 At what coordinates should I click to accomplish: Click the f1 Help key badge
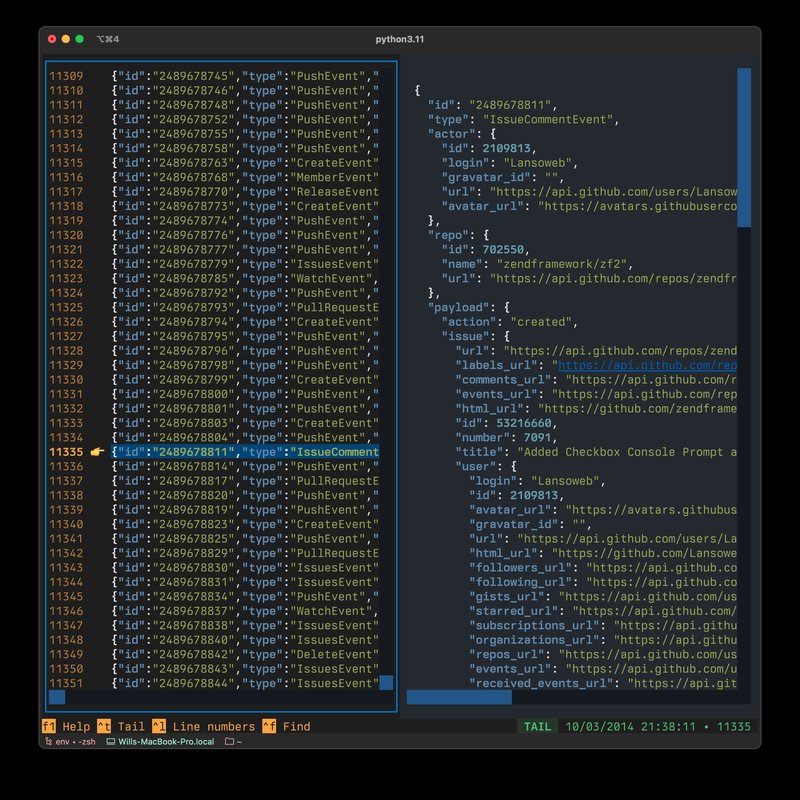click(x=48, y=727)
